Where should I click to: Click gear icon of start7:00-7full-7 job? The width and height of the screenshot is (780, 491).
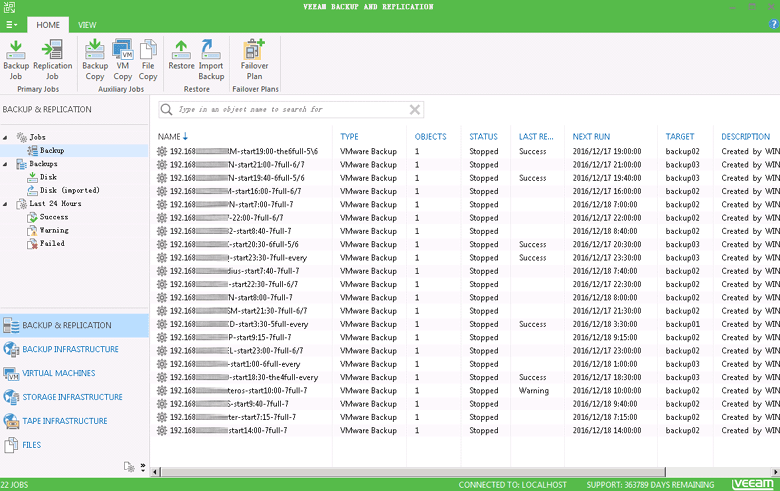162,204
